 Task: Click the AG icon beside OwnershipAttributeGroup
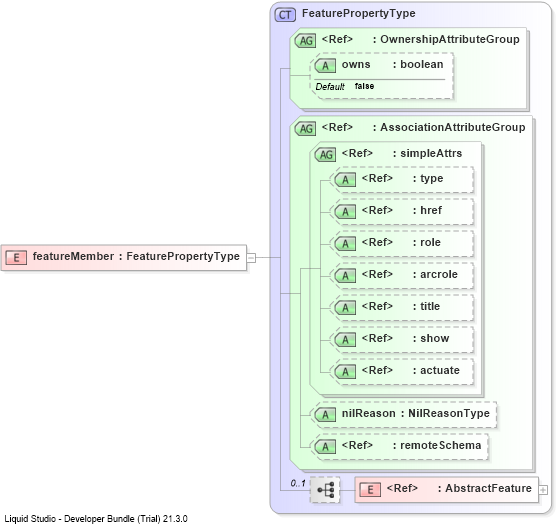pyautogui.click(x=305, y=41)
